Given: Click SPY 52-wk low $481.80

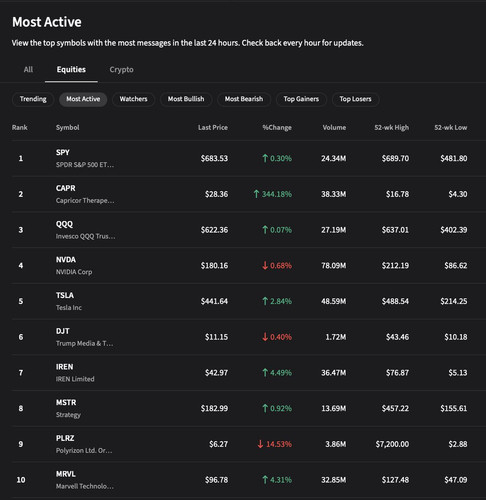Looking at the screenshot, I should pos(454,158).
